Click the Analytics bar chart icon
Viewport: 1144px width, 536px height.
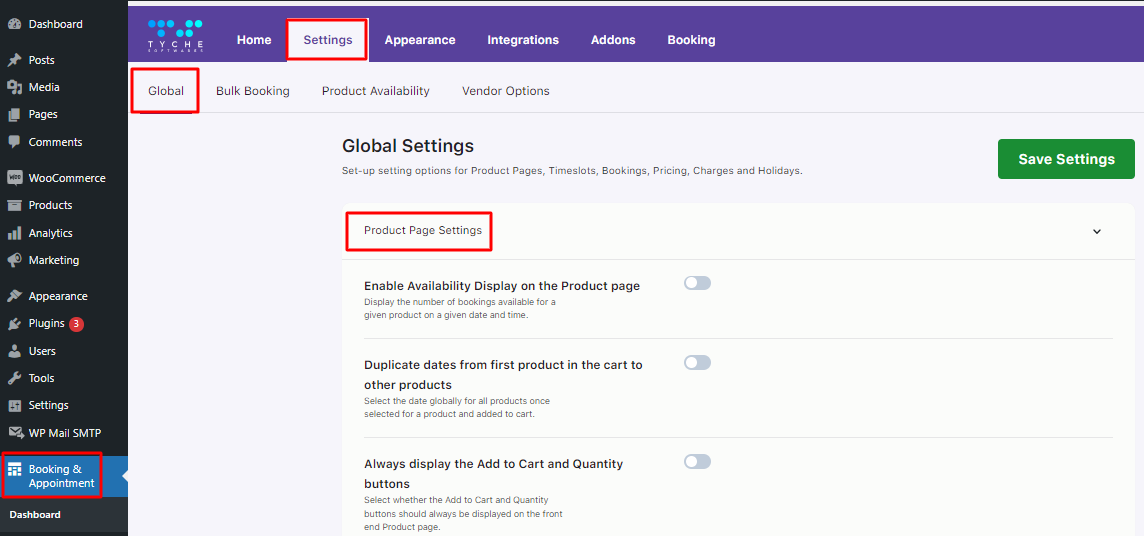pos(14,233)
